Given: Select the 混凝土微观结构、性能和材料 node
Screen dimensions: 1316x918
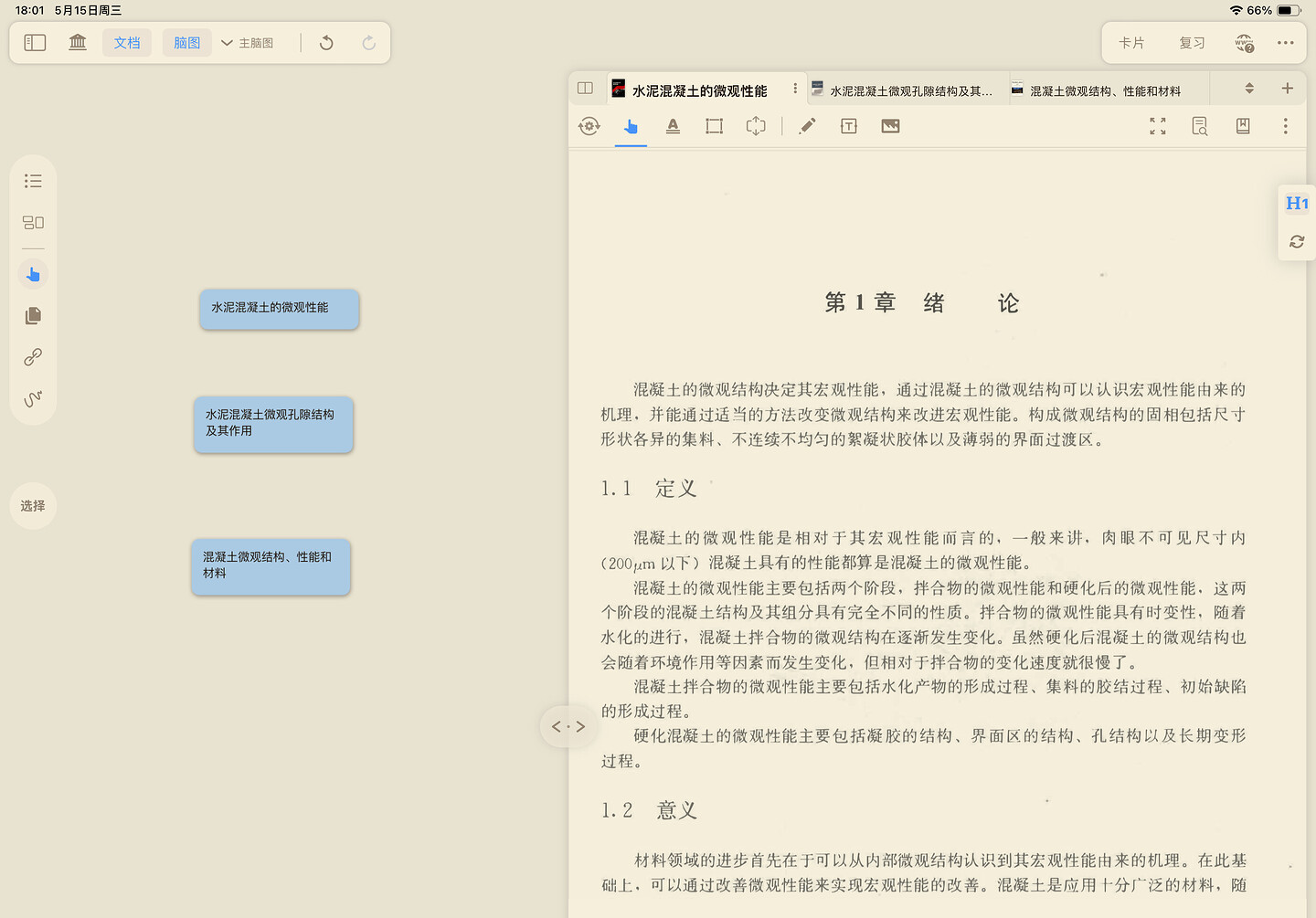Looking at the screenshot, I should pos(271,566).
